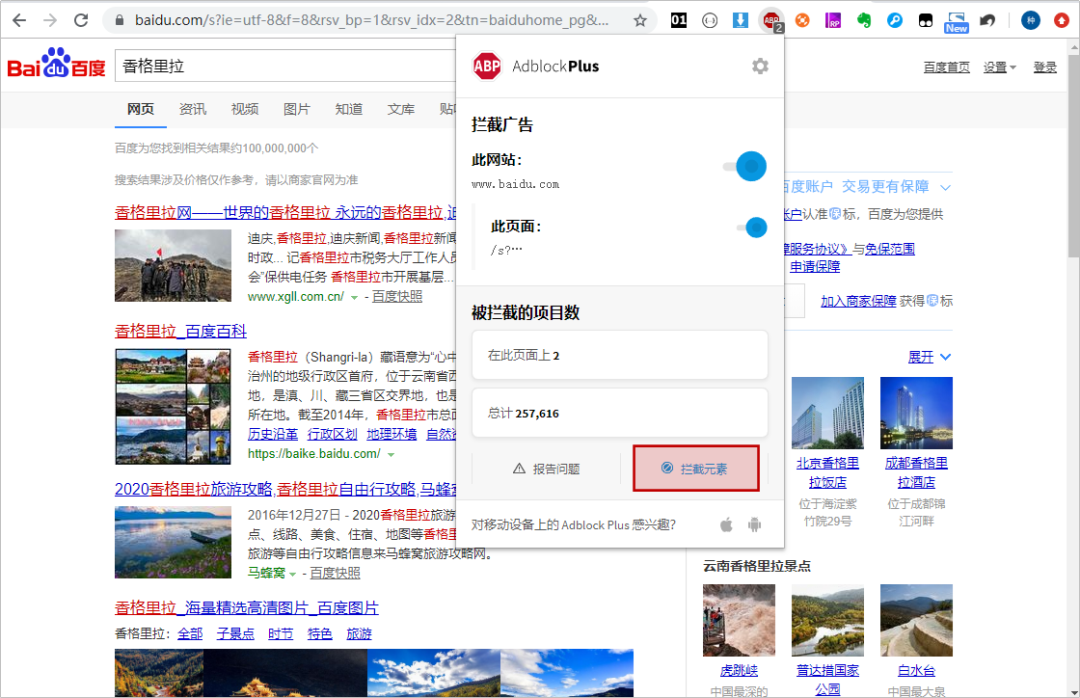Click the 行政区划 sublink
The height and width of the screenshot is (698, 1080).
[332, 434]
